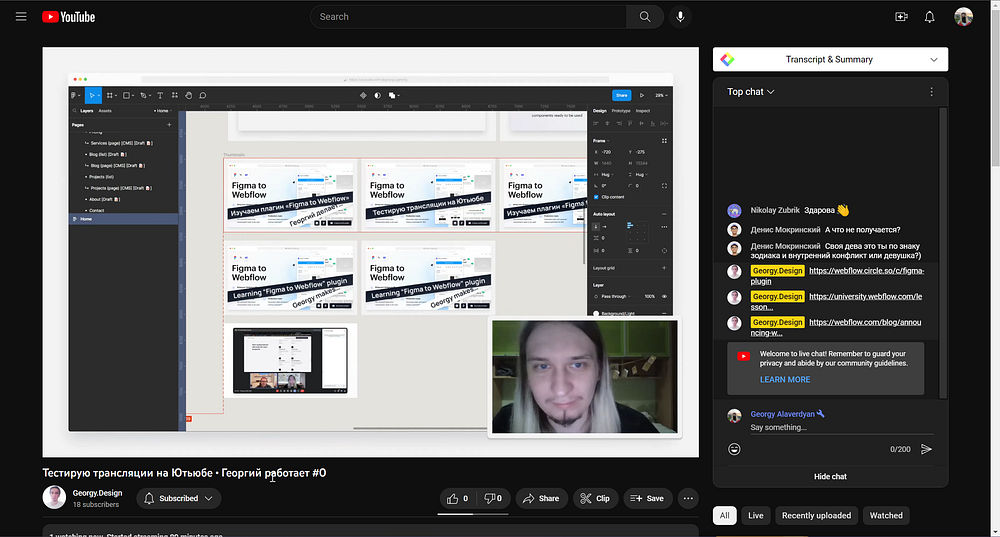
Task: Click the Share button under video
Action: point(539,498)
